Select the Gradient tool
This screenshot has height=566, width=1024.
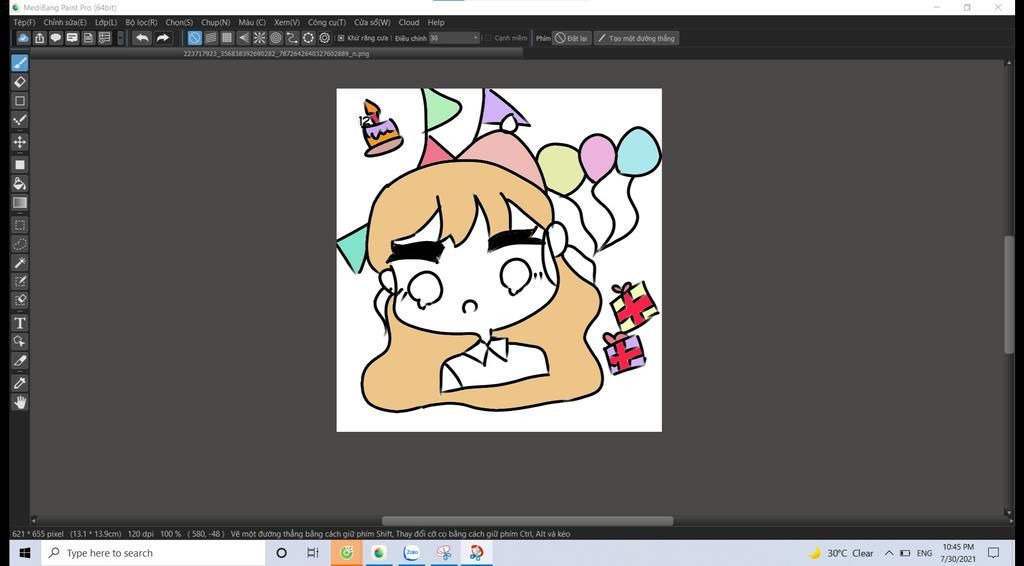click(x=20, y=202)
